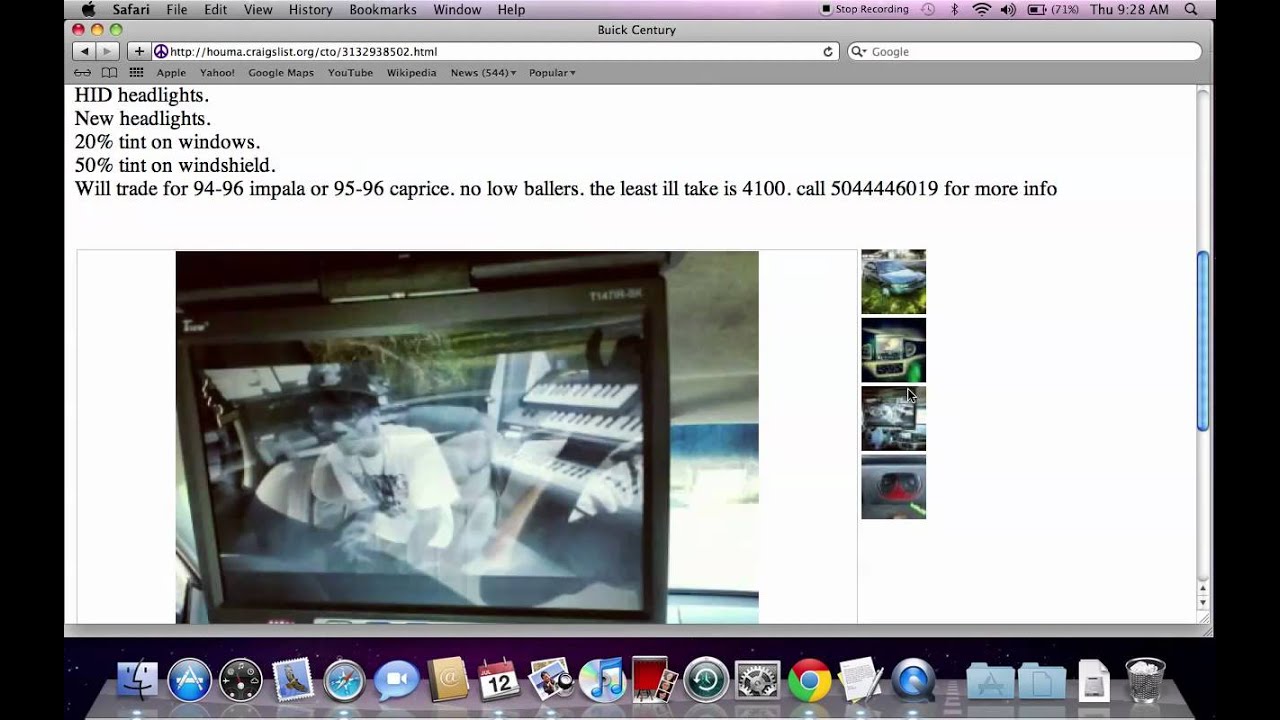
Task: Open the Google Maps bookmark
Action: coord(281,73)
